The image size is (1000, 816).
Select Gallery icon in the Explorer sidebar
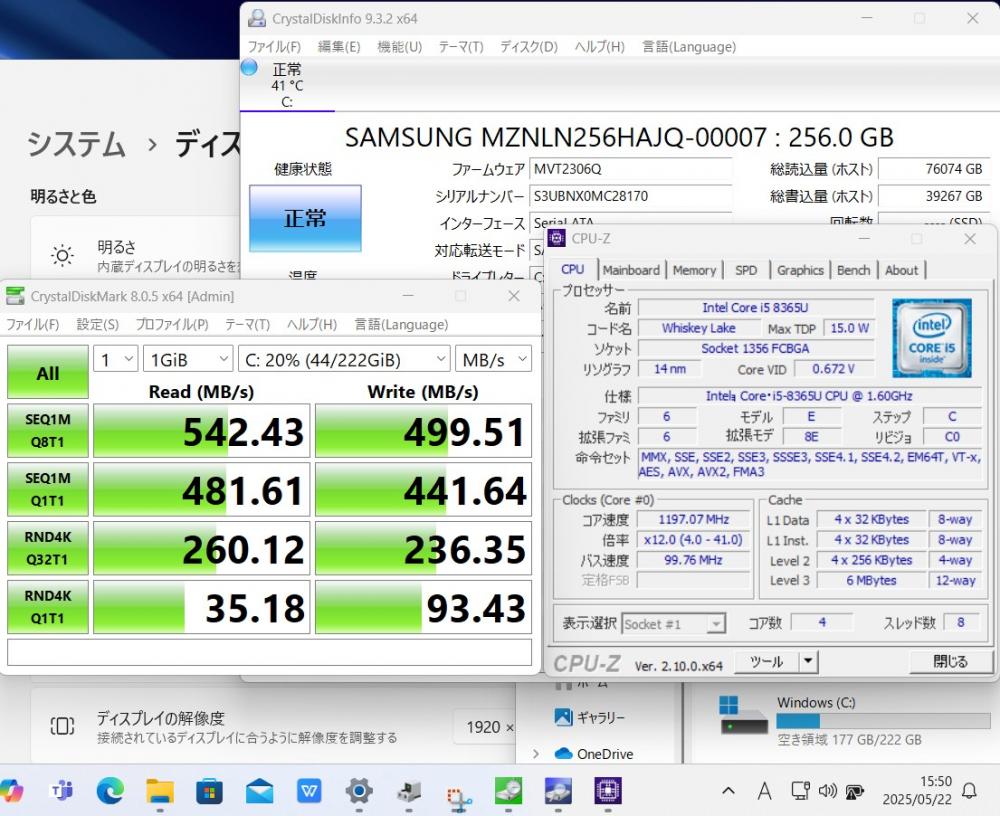click(563, 717)
